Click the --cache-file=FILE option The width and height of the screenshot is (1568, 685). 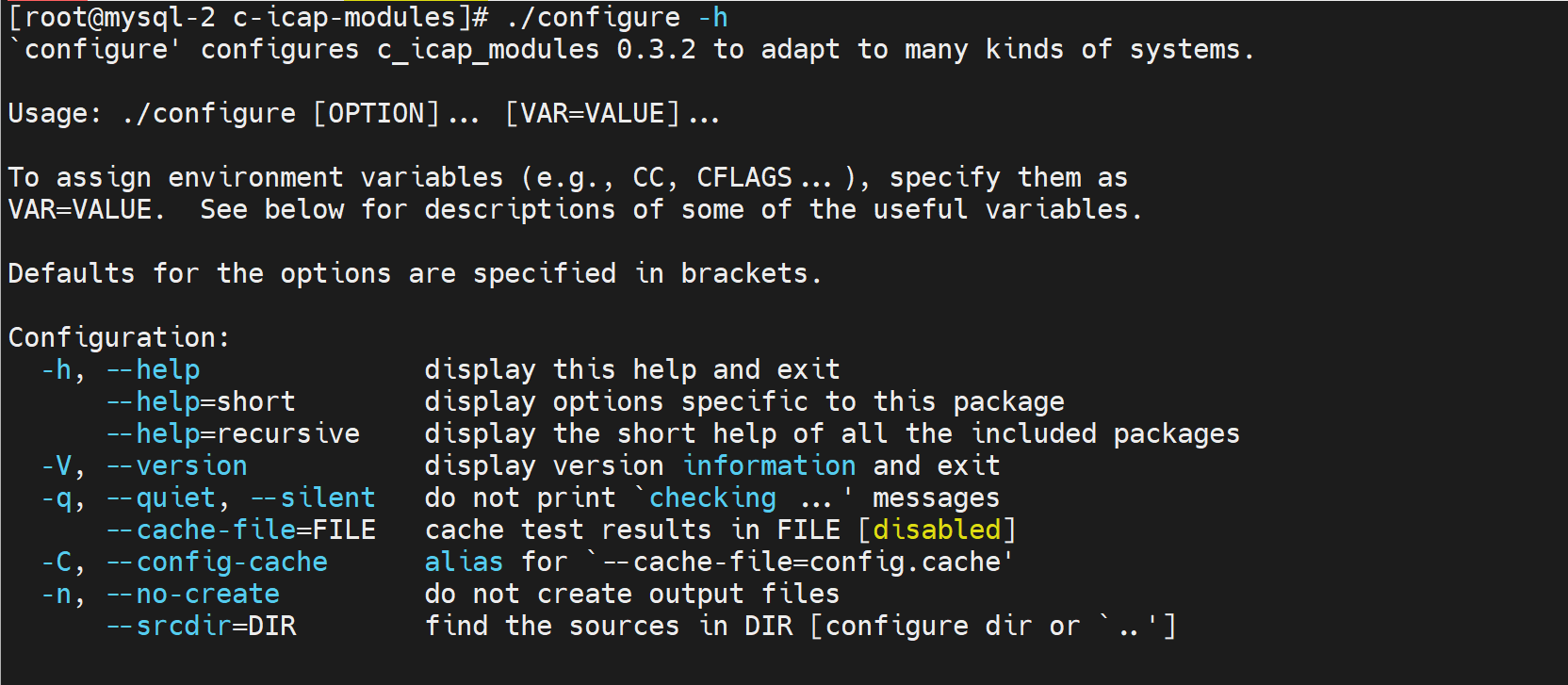point(240,530)
